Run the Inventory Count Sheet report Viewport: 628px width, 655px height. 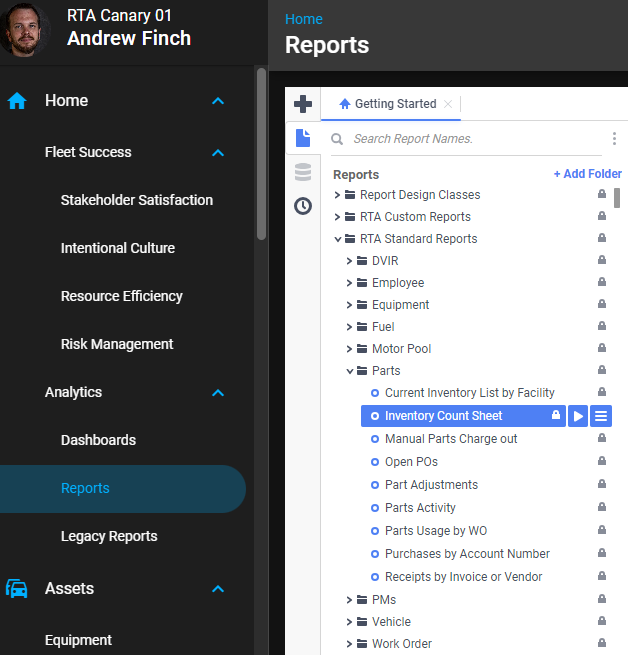coord(578,416)
